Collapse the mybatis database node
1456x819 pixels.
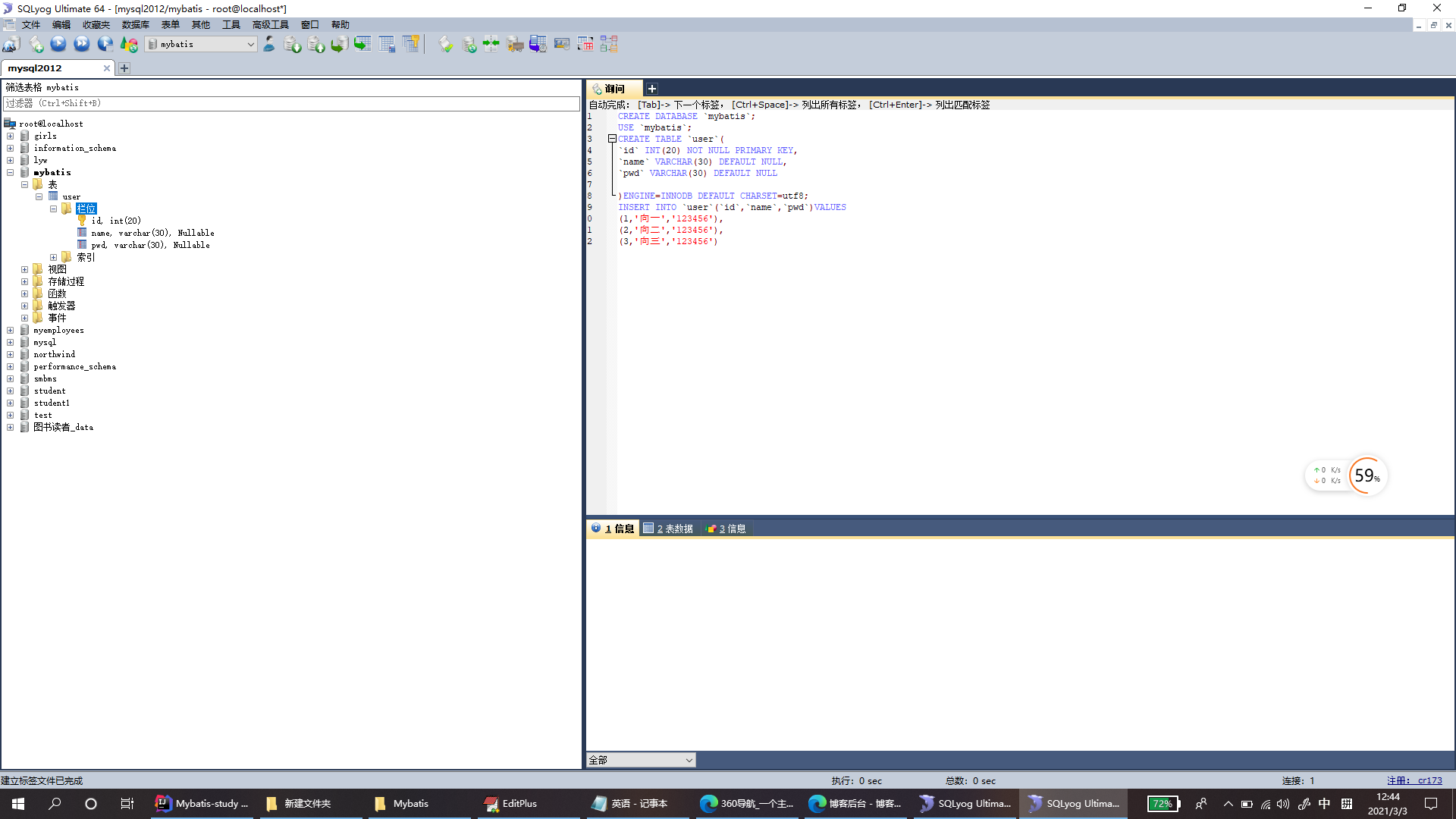pos(11,173)
